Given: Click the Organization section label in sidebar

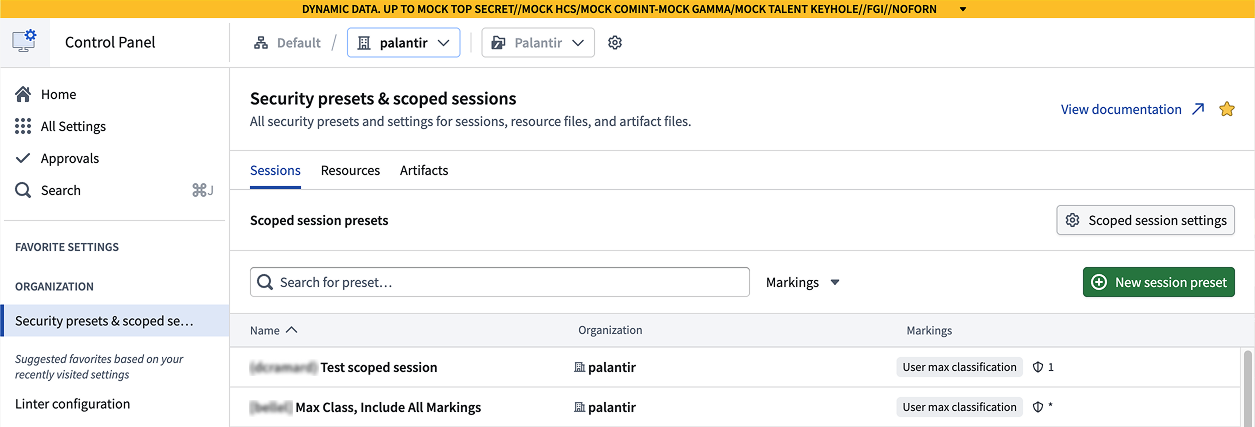Looking at the screenshot, I should point(54,286).
